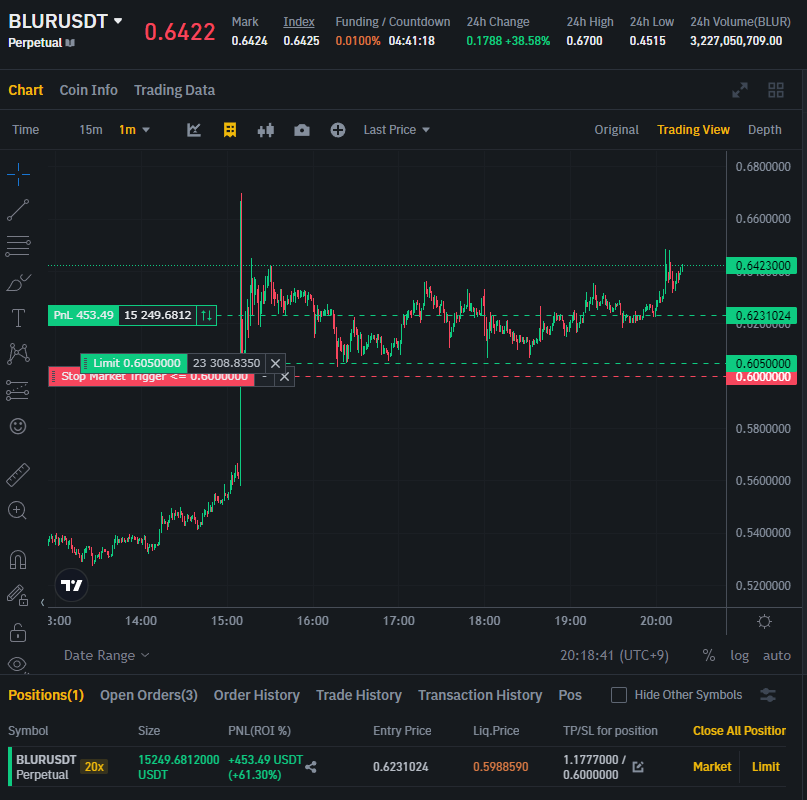
Task: Switch to Original chart view
Action: click(617, 130)
